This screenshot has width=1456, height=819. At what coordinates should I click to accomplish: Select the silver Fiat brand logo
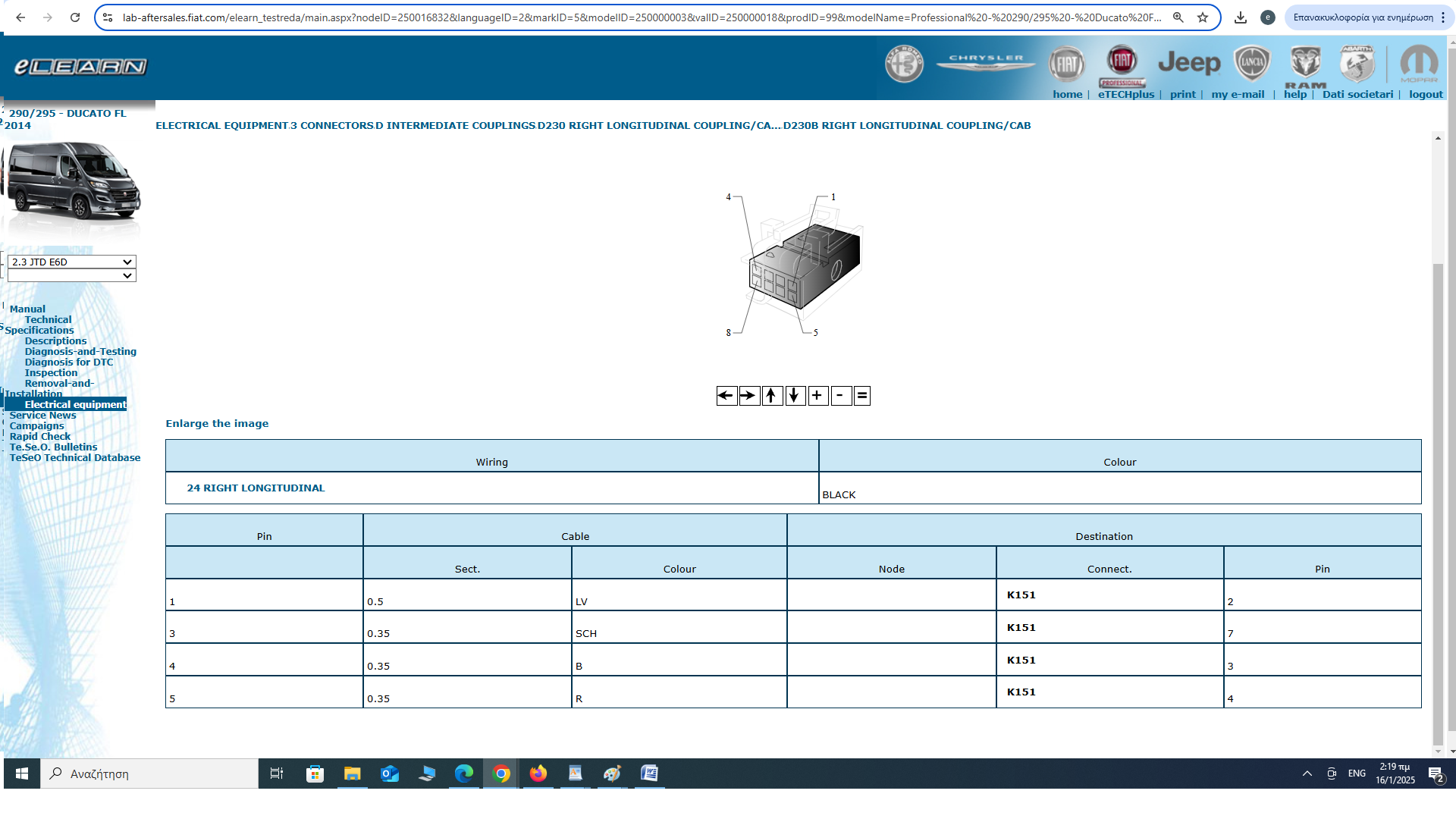point(1066,64)
